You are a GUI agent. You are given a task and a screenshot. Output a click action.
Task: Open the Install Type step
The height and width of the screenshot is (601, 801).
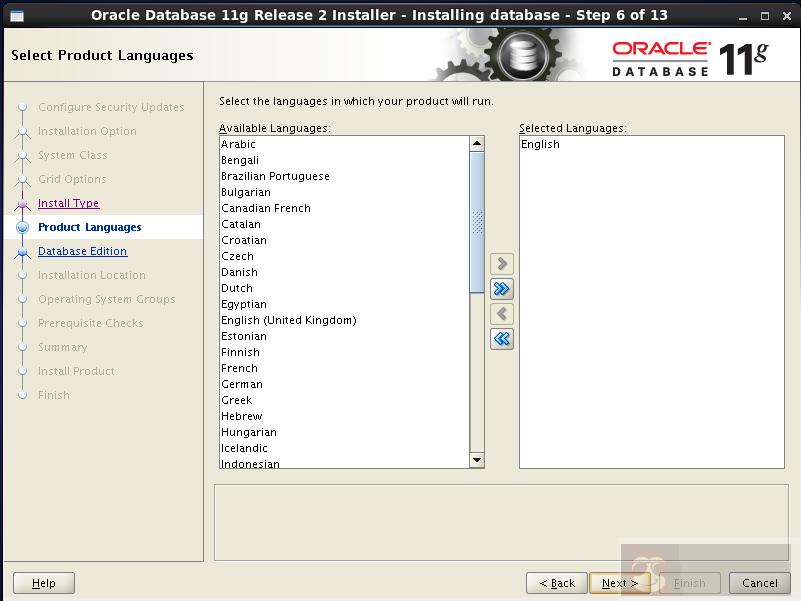tap(68, 203)
